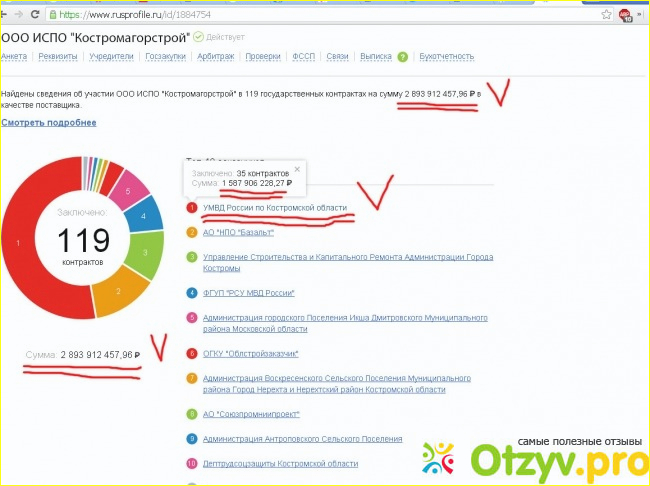Click the URL address bar

(x=300, y=15)
